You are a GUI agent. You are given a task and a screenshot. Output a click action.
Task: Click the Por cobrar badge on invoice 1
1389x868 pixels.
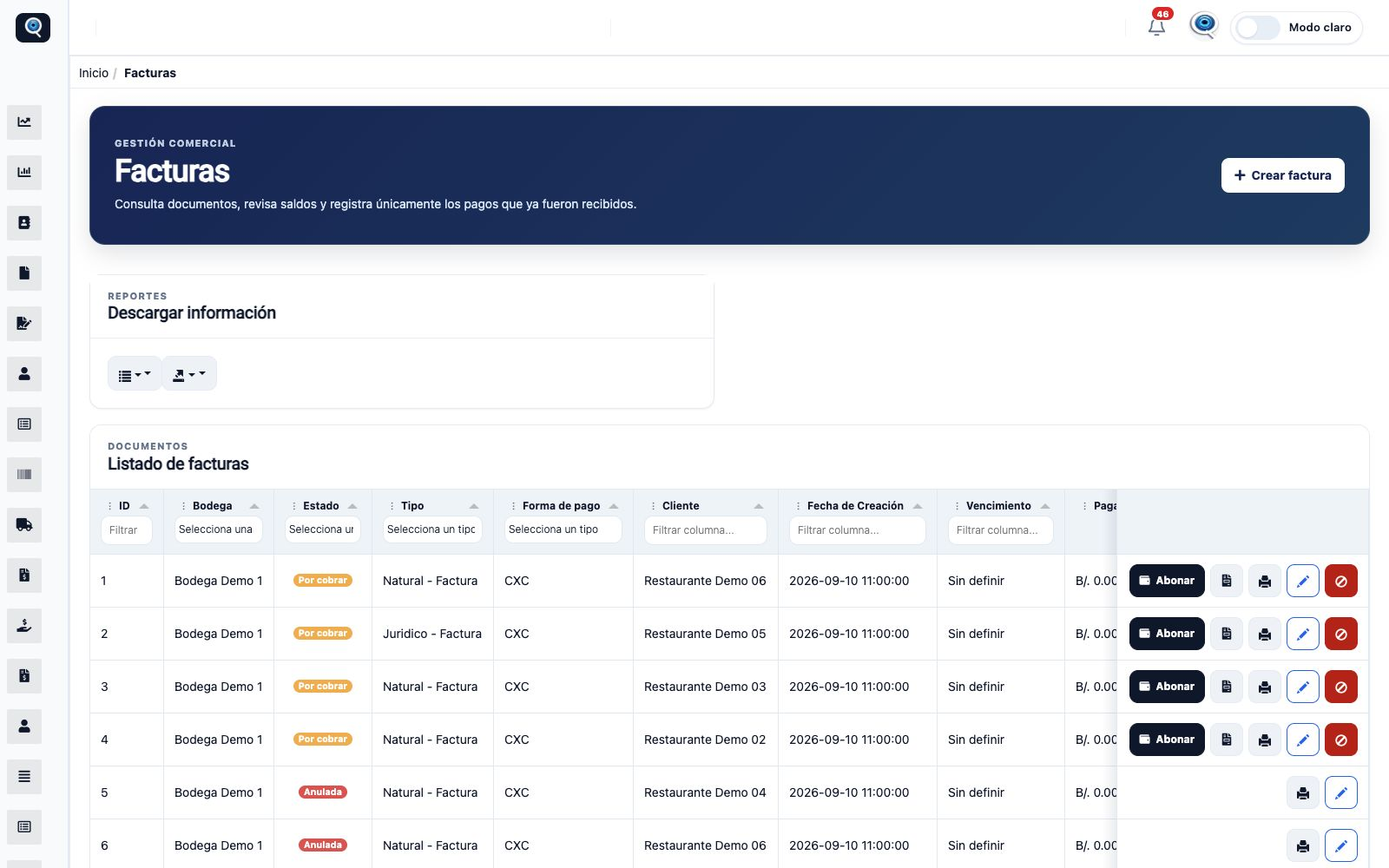[323, 581]
